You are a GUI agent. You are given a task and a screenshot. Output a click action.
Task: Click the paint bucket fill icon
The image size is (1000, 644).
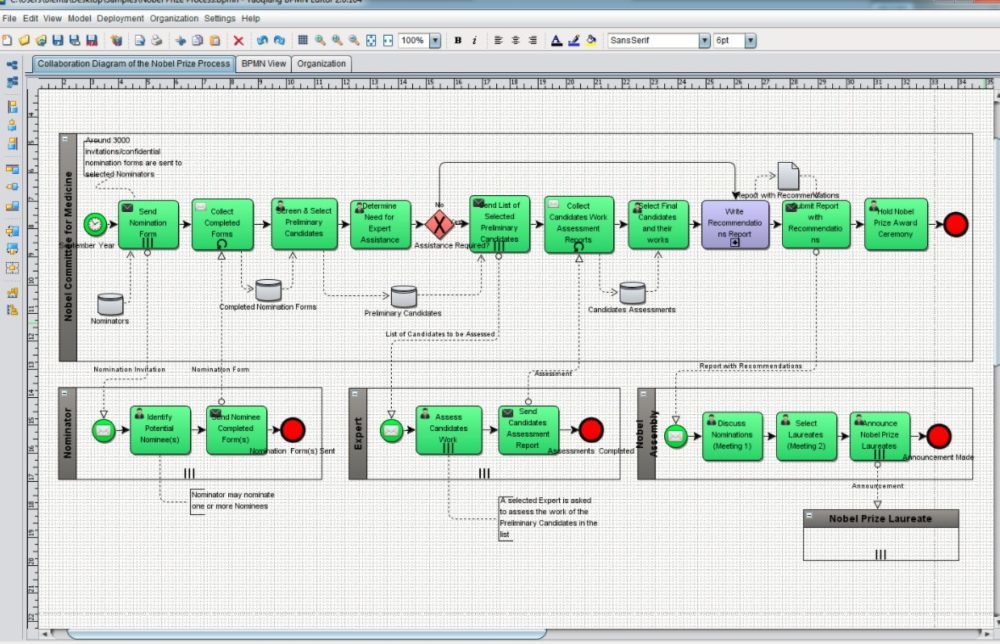point(590,41)
